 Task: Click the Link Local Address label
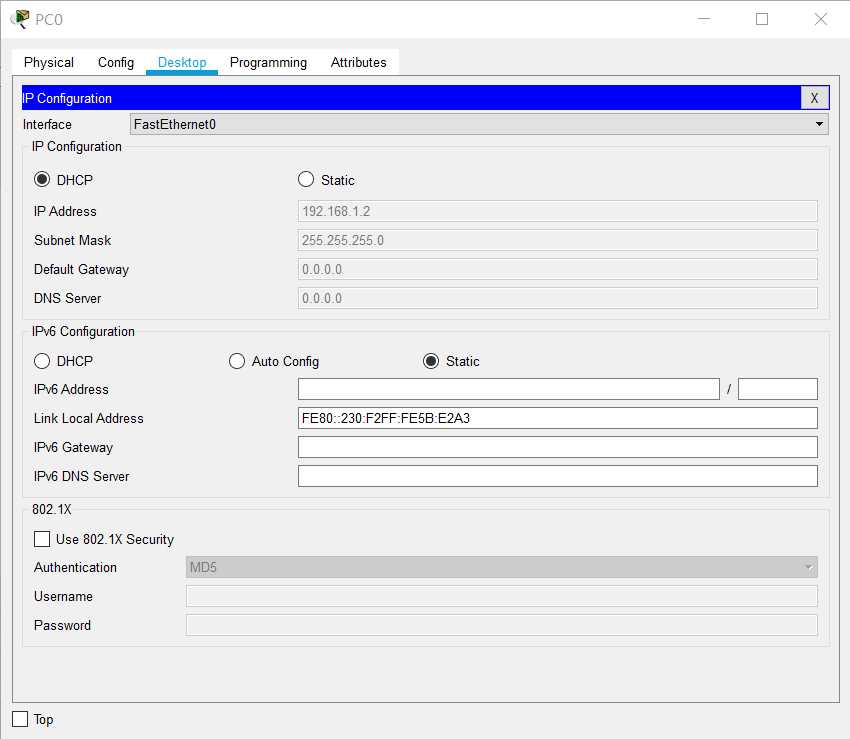click(x=88, y=418)
